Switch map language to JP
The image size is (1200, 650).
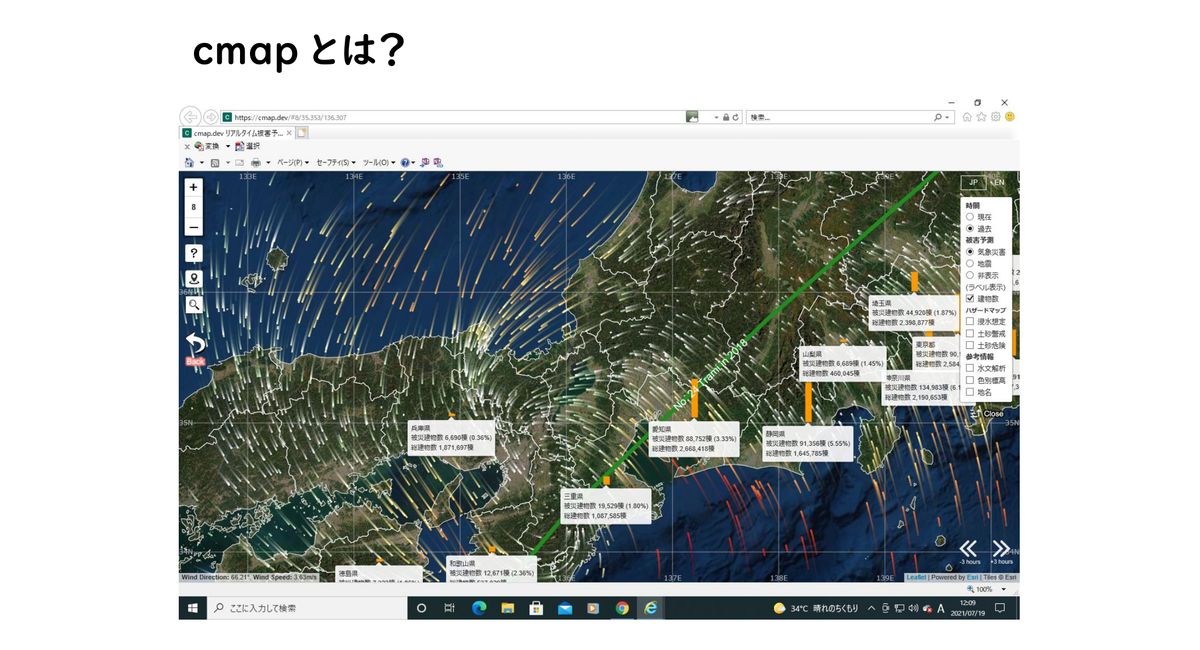pos(972,183)
